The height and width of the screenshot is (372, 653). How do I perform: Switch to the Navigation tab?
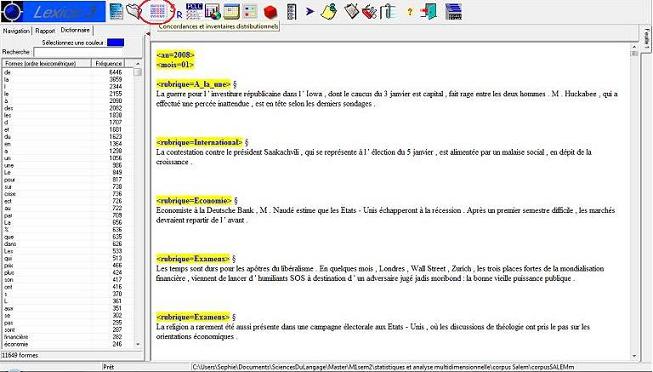[x=16, y=31]
